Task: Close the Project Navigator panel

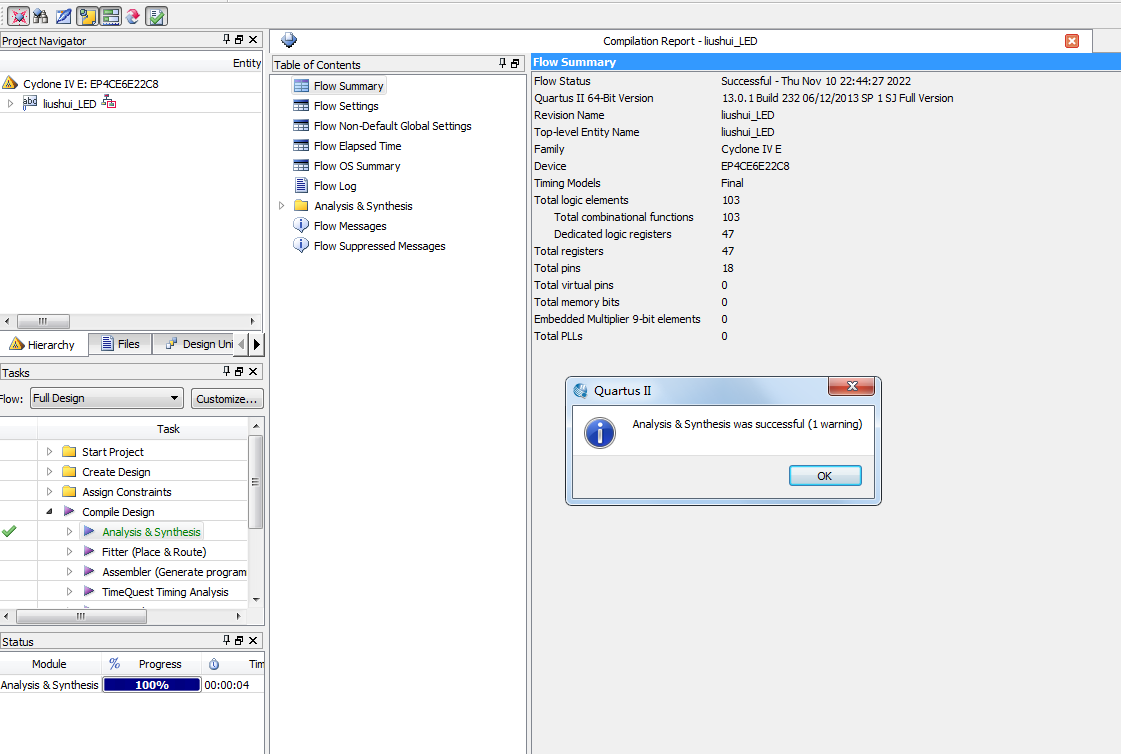Action: (x=253, y=40)
